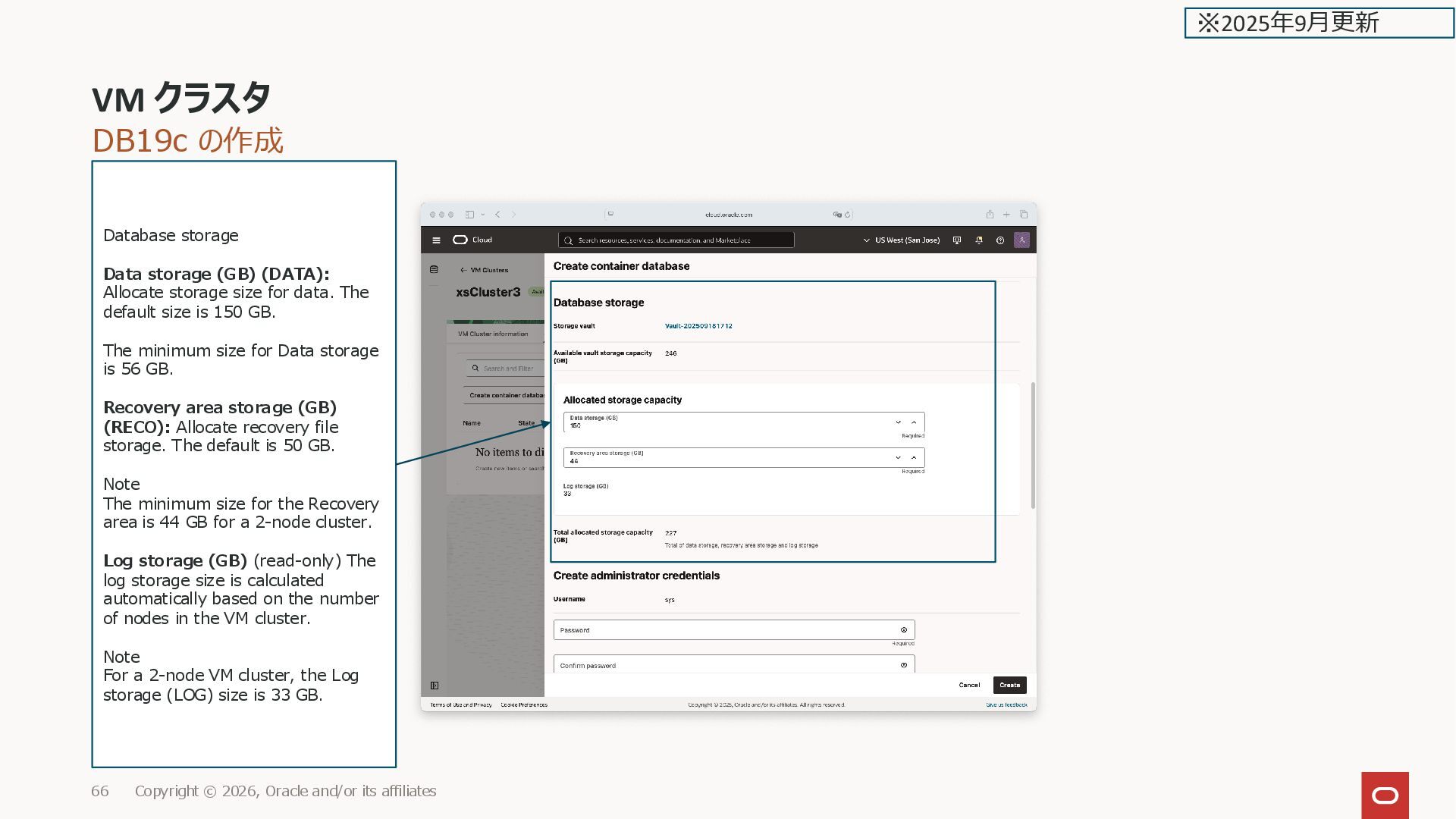Open the Vault-202509181712 storage vault link
Image resolution: width=1456 pixels, height=819 pixels.
point(698,326)
